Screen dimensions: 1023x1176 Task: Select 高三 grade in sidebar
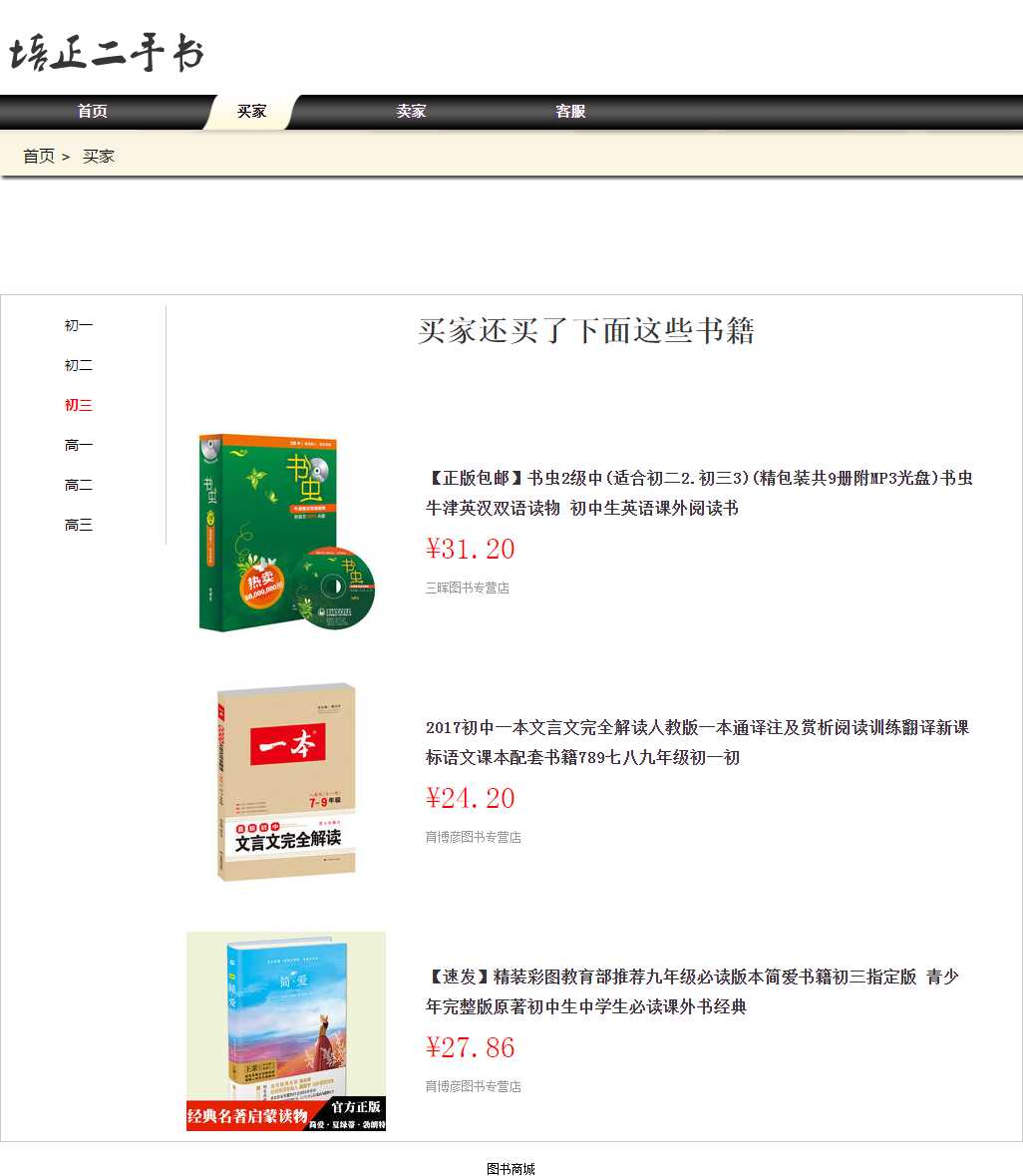pos(79,526)
